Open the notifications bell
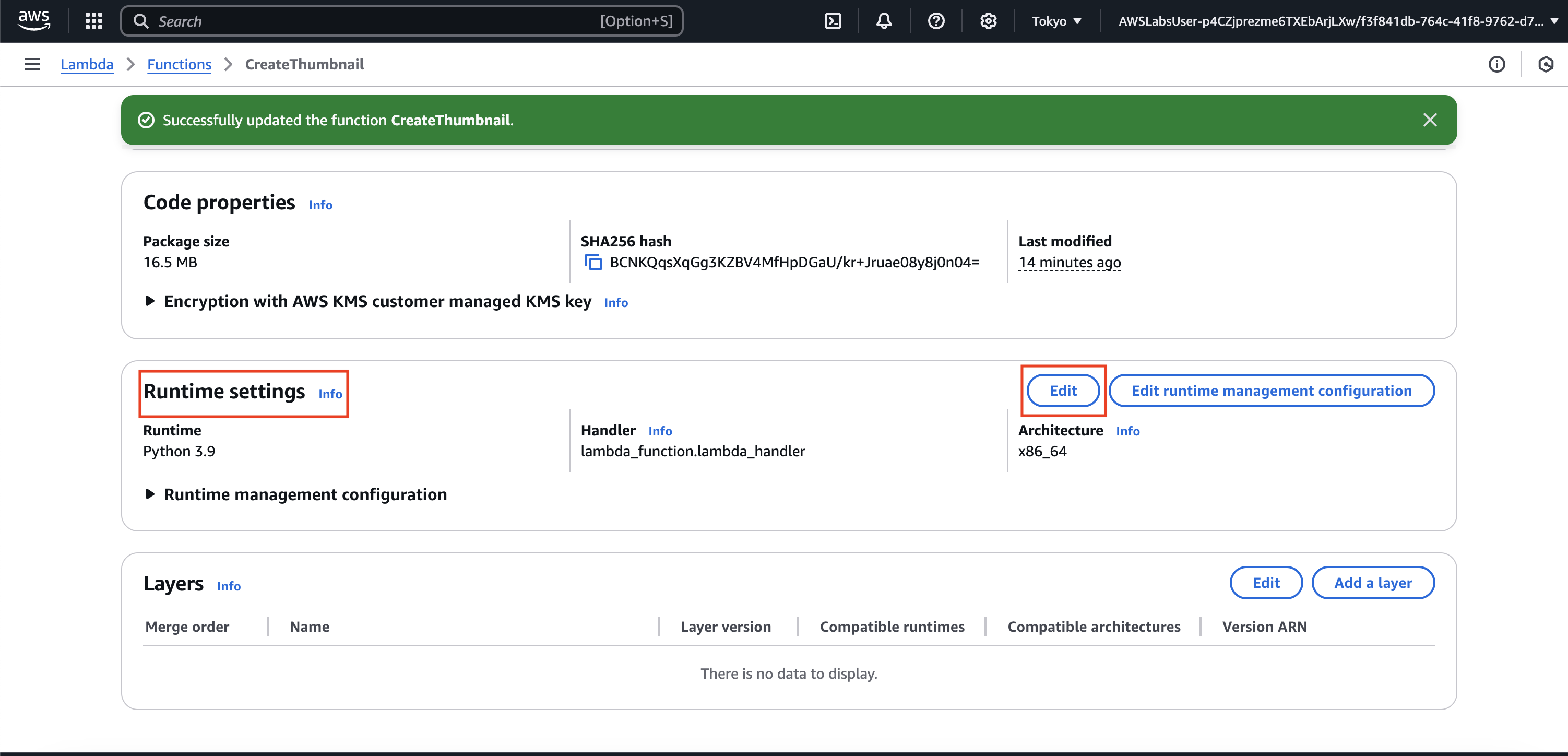The image size is (1568, 756). coord(884,21)
